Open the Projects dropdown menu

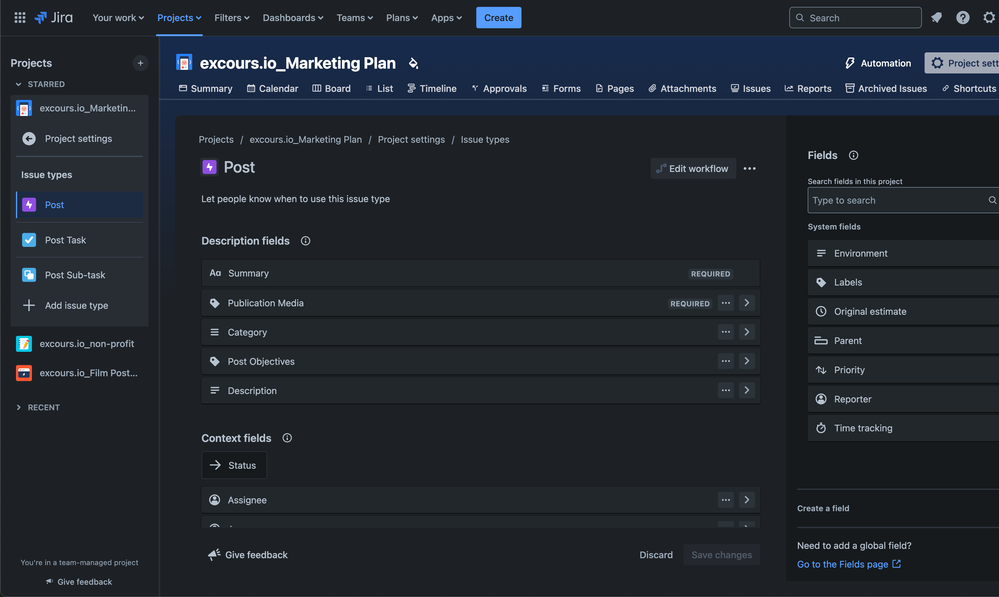(x=179, y=18)
